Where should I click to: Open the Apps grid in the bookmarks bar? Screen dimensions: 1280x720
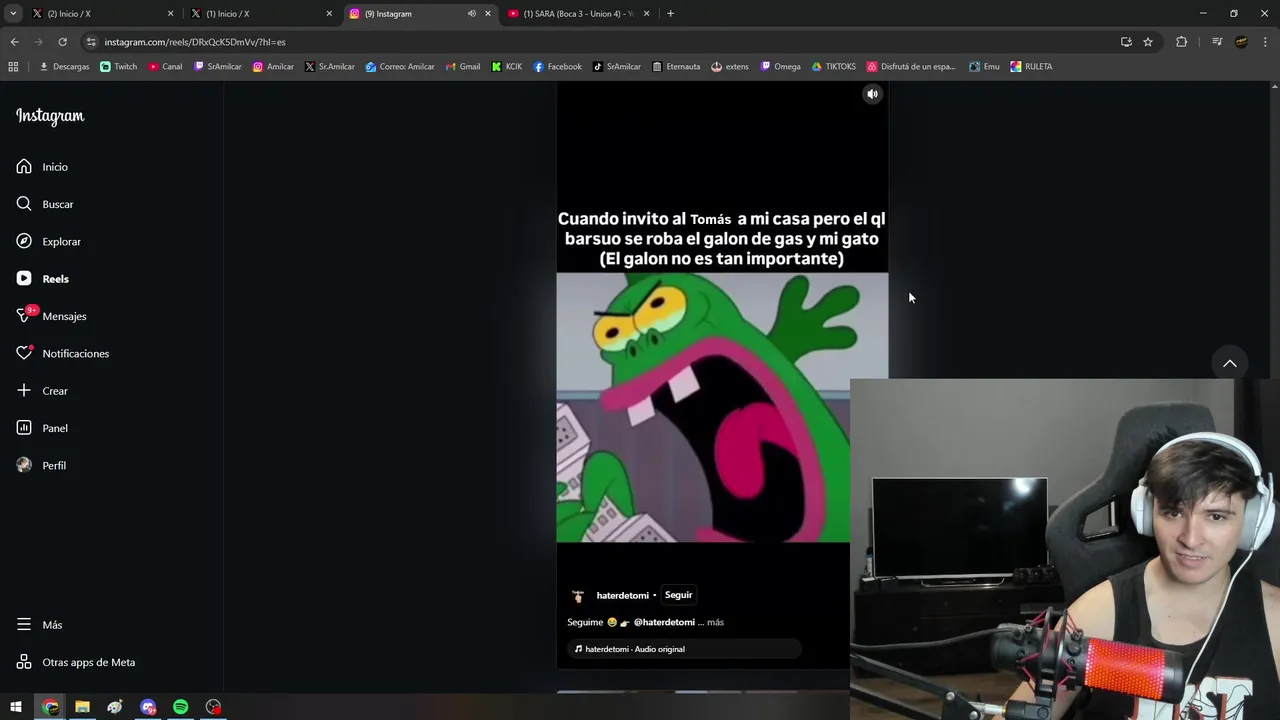pos(13,67)
